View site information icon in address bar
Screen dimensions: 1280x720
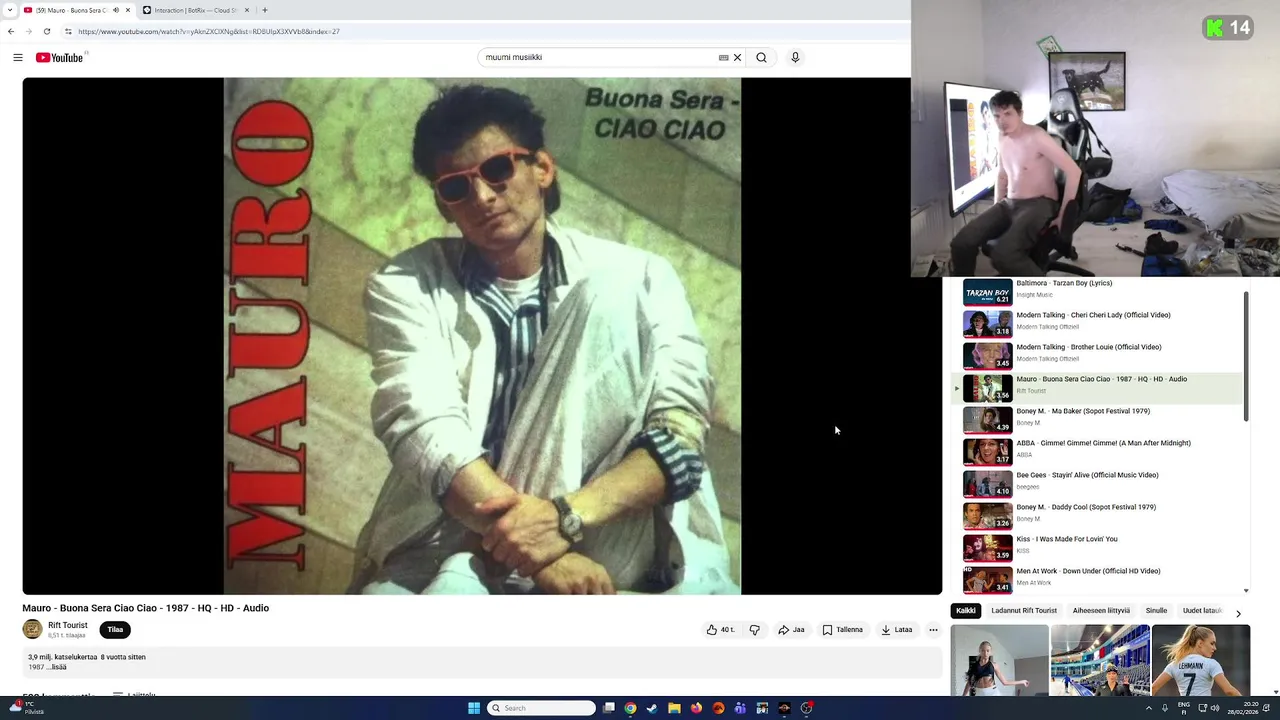pyautogui.click(x=68, y=31)
